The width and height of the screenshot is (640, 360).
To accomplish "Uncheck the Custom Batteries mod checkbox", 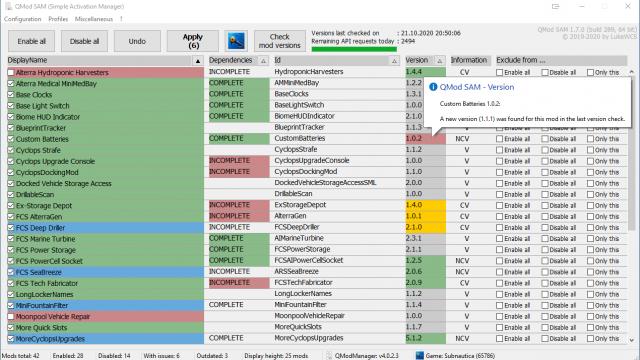I will click(x=11, y=139).
